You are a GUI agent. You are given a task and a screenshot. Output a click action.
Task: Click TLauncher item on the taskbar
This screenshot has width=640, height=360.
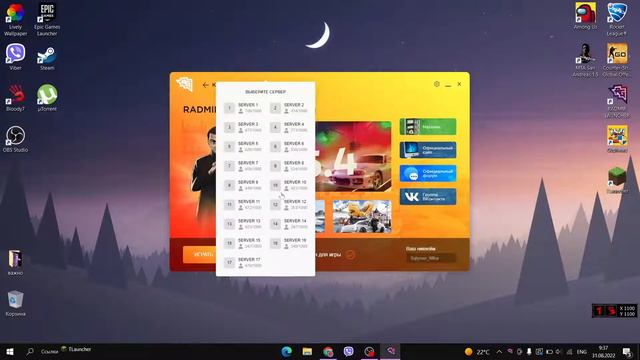pos(76,349)
